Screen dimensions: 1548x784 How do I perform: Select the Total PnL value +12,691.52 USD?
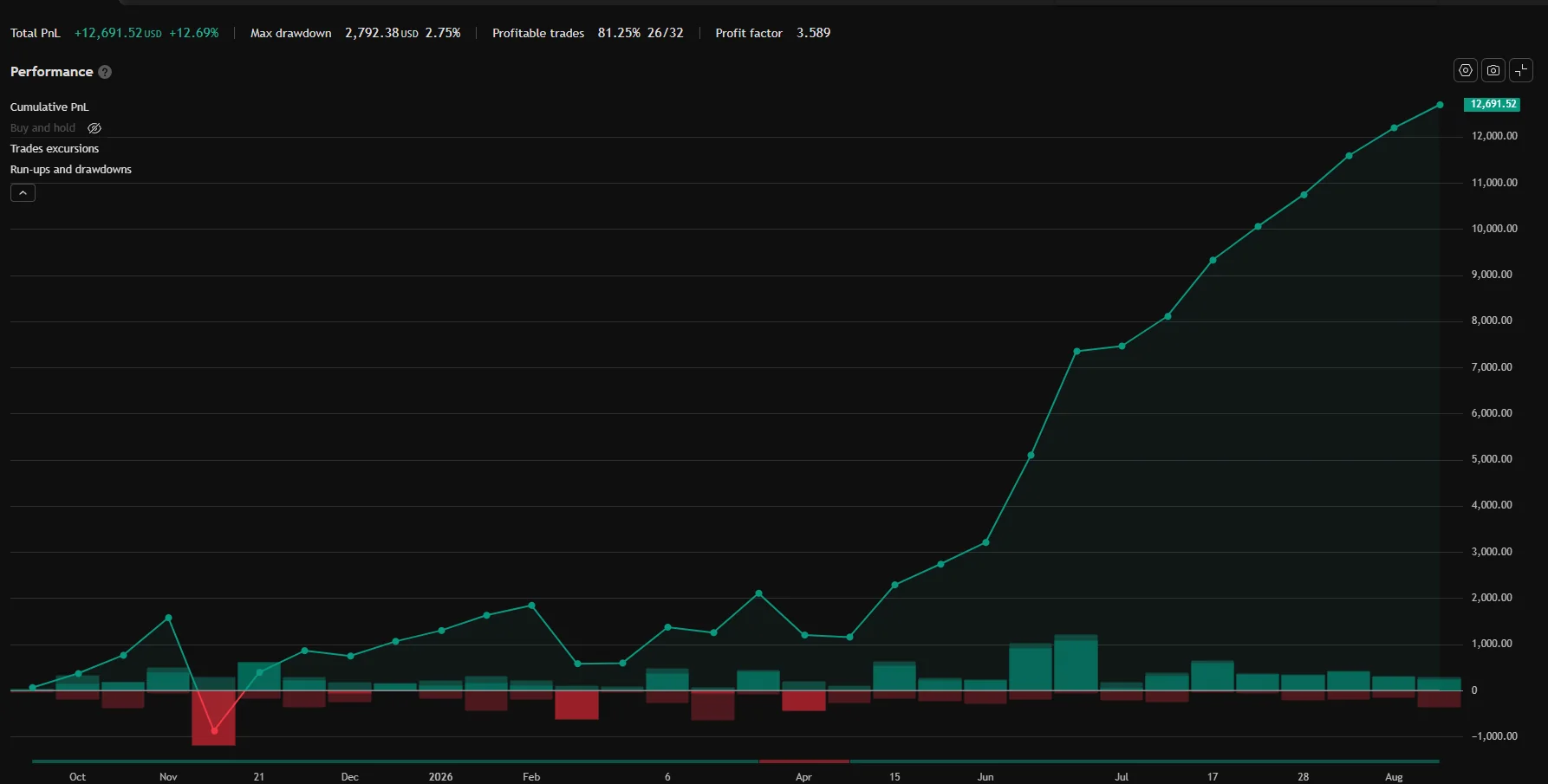coord(118,33)
